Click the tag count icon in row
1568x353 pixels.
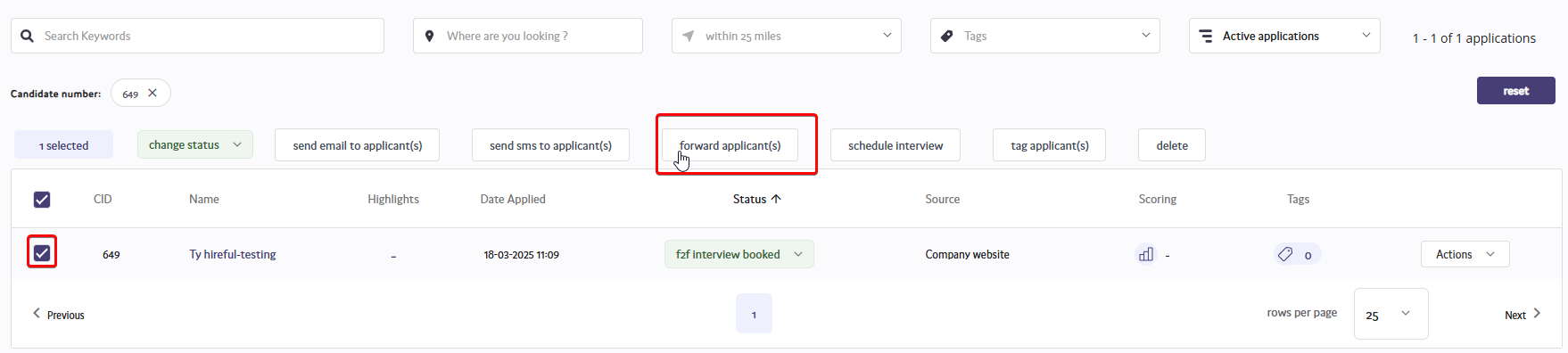pyautogui.click(x=1285, y=254)
